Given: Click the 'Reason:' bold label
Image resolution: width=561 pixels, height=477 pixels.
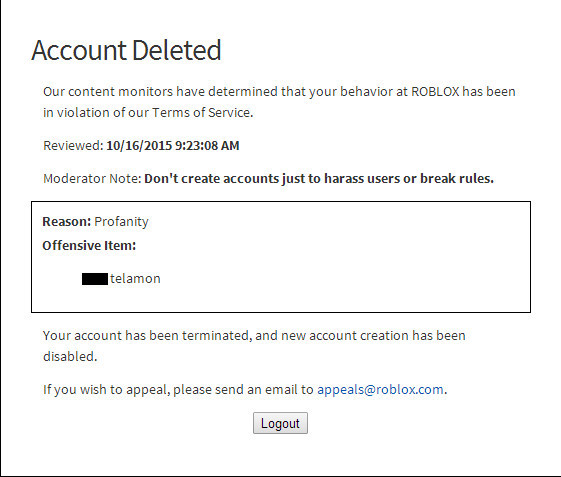Looking at the screenshot, I should click(67, 222).
